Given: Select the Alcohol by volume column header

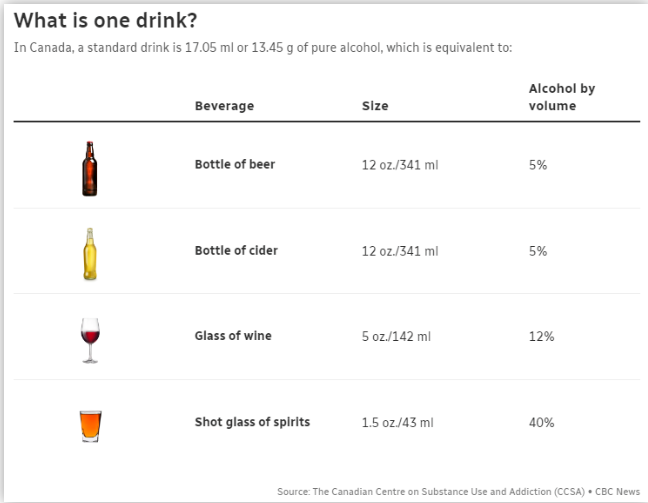Looking at the screenshot, I should click(561, 97).
